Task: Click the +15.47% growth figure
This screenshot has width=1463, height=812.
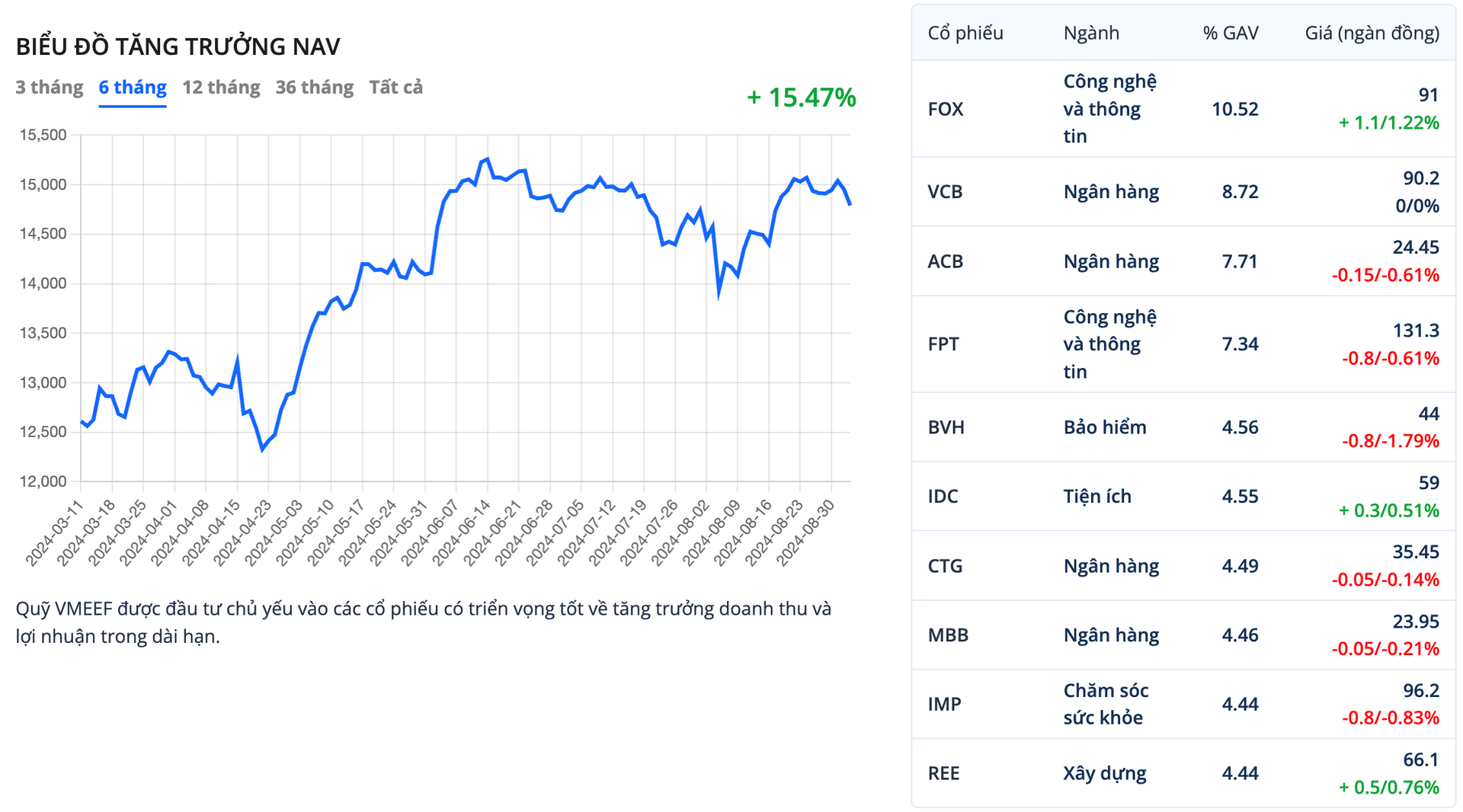Action: [x=802, y=98]
